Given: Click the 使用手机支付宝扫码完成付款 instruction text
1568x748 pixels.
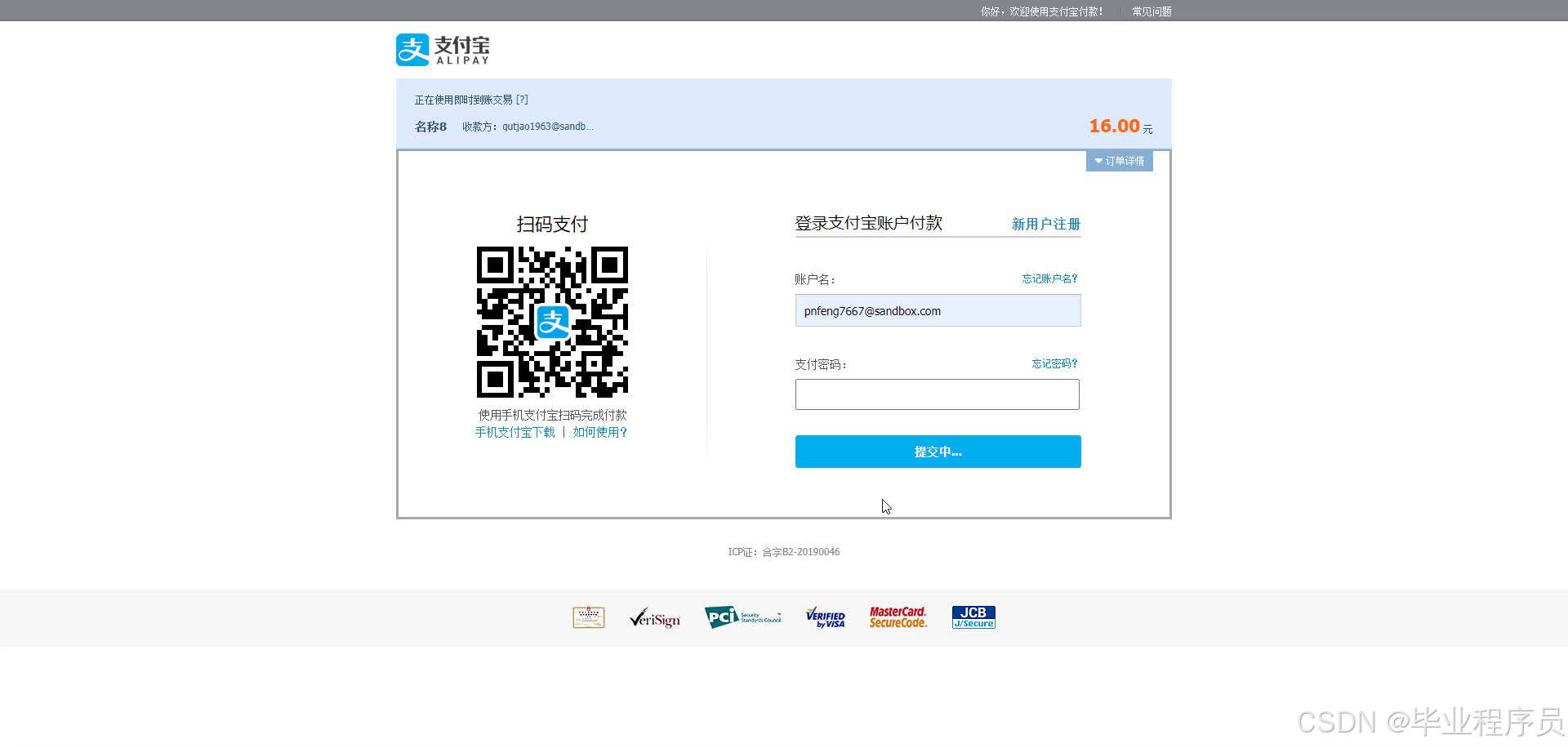Looking at the screenshot, I should click(552, 415).
